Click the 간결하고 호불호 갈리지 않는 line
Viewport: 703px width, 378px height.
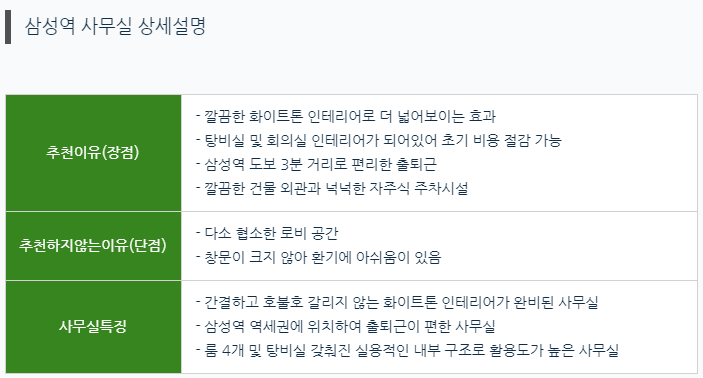[397, 302]
